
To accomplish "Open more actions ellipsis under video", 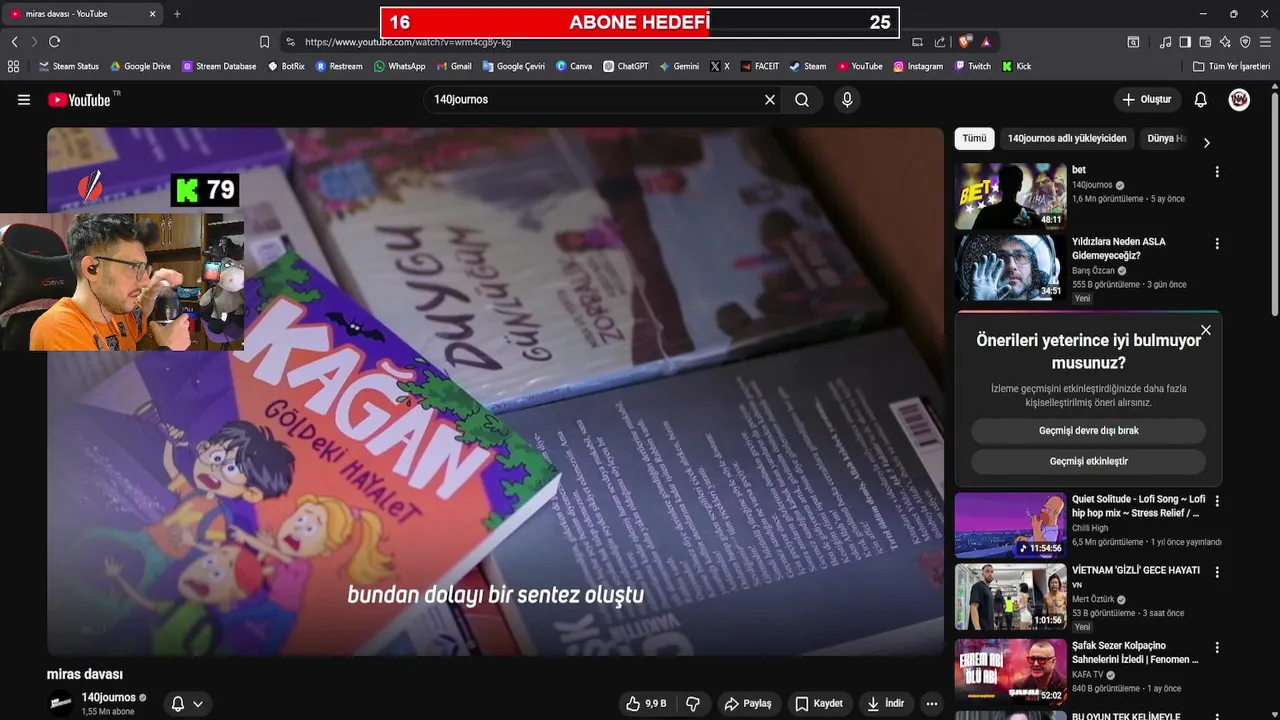I will tap(932, 704).
